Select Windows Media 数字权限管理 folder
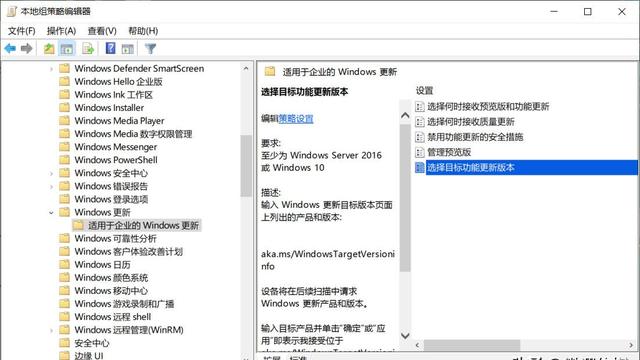The image size is (640, 360). (133, 133)
